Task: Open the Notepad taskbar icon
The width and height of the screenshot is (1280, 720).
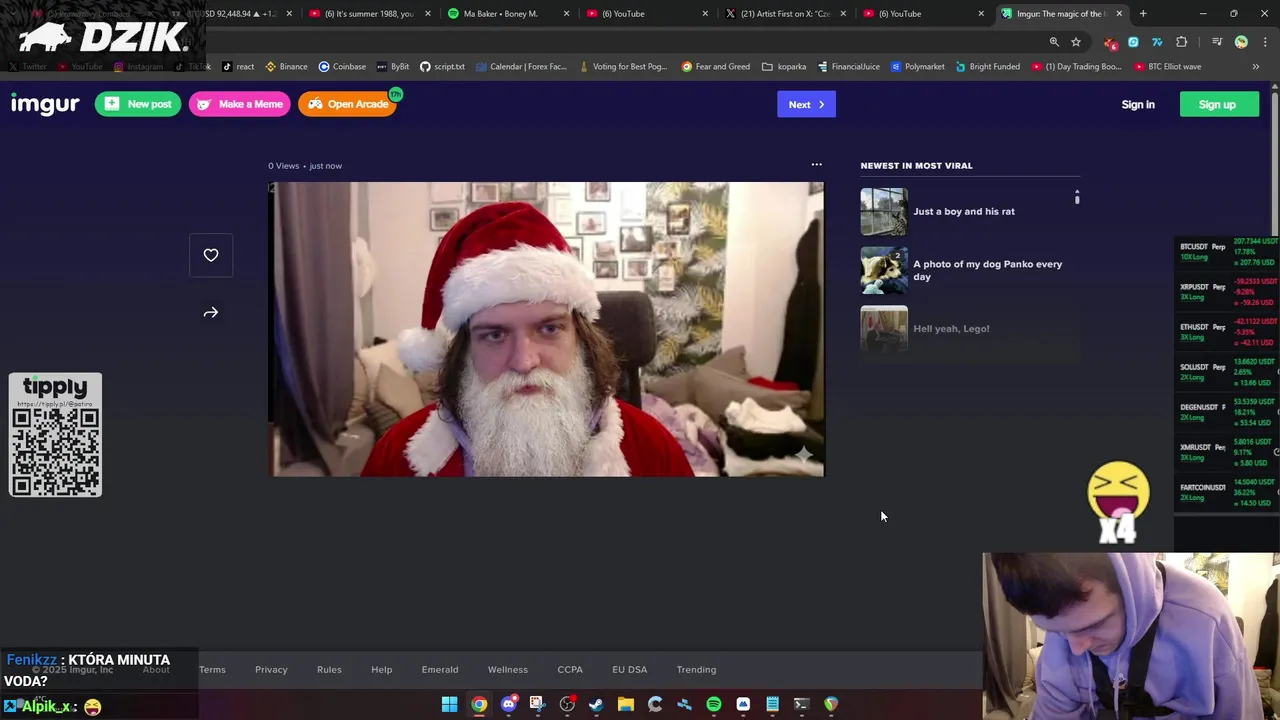Action: (772, 705)
